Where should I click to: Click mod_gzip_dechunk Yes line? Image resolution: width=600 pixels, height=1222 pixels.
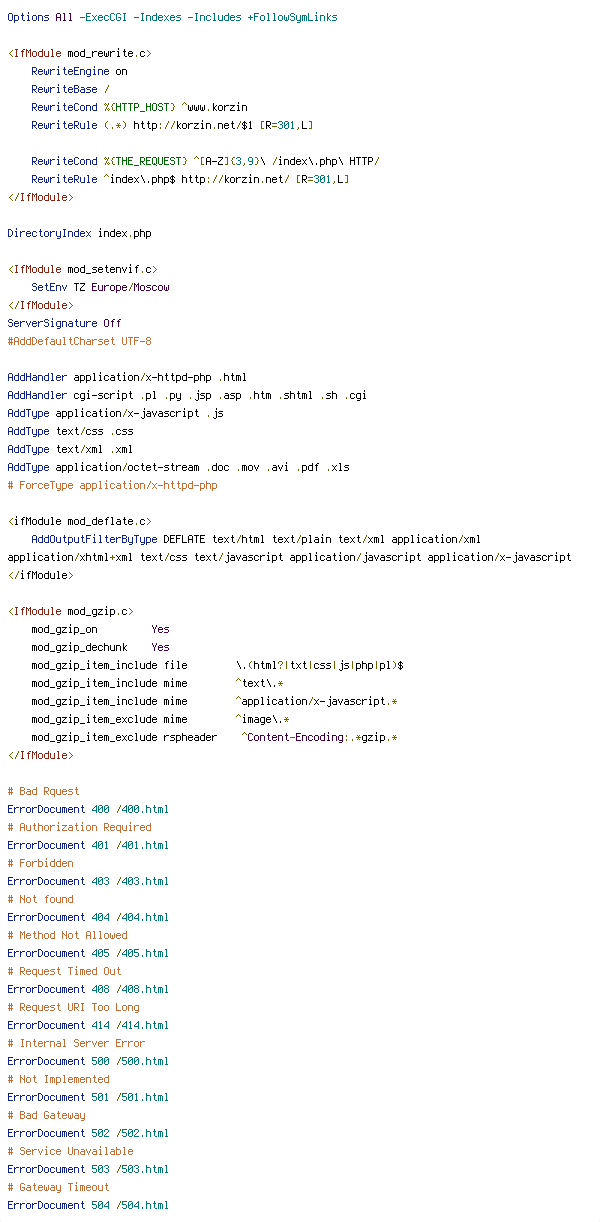pos(100,647)
